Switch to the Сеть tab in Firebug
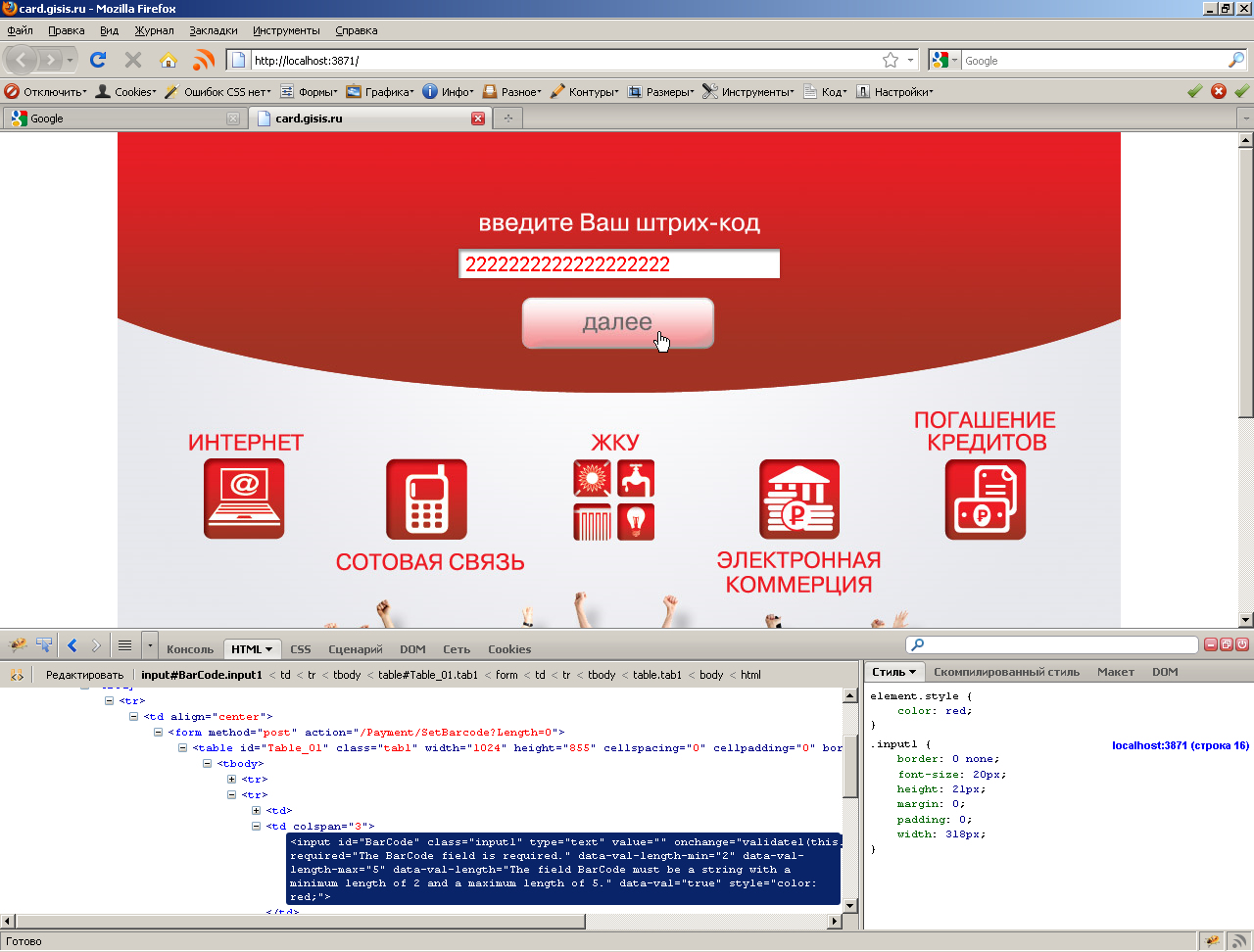 (x=457, y=649)
